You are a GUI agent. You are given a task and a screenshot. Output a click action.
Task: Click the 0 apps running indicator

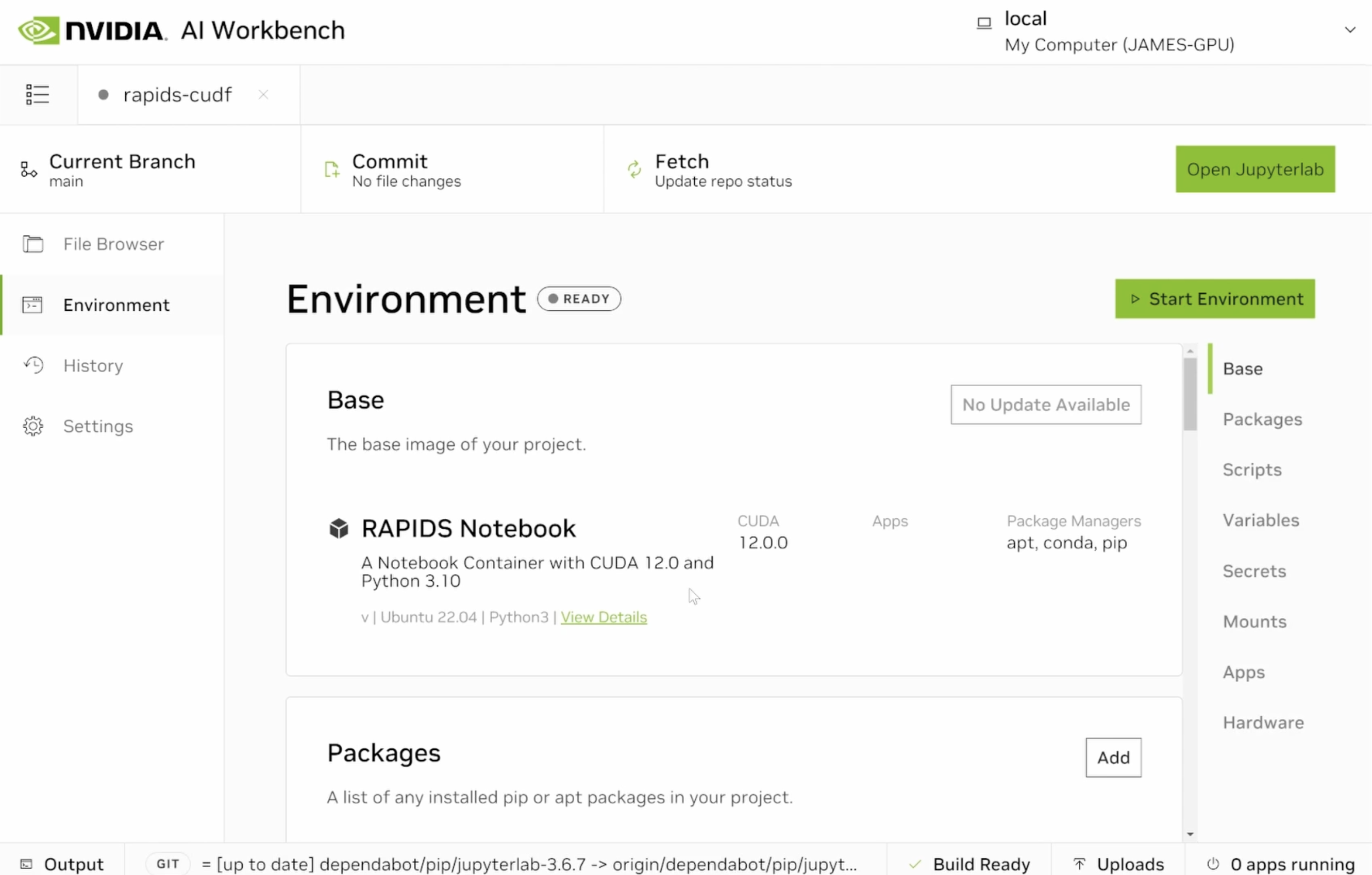point(1280,864)
